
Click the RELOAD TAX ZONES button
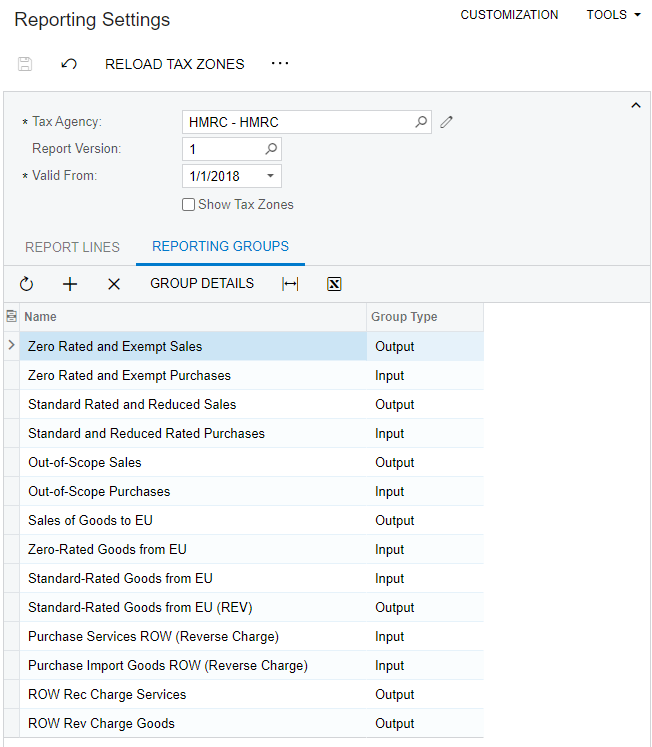[x=174, y=64]
